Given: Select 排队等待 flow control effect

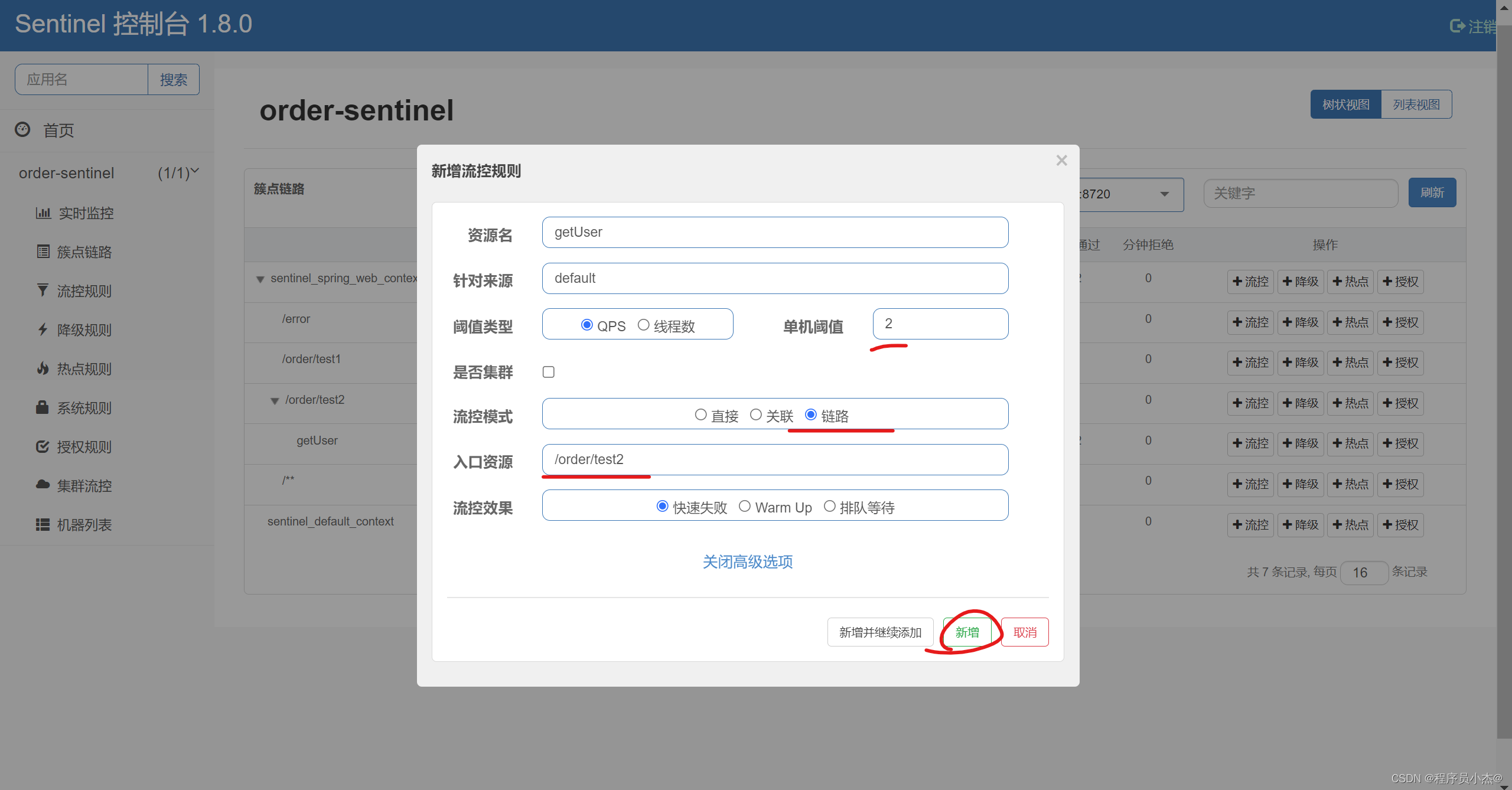Looking at the screenshot, I should (x=829, y=506).
